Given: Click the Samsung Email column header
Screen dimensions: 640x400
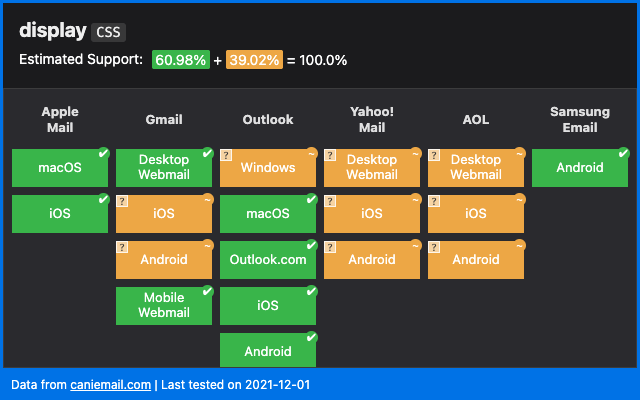Looking at the screenshot, I should click(x=580, y=119).
